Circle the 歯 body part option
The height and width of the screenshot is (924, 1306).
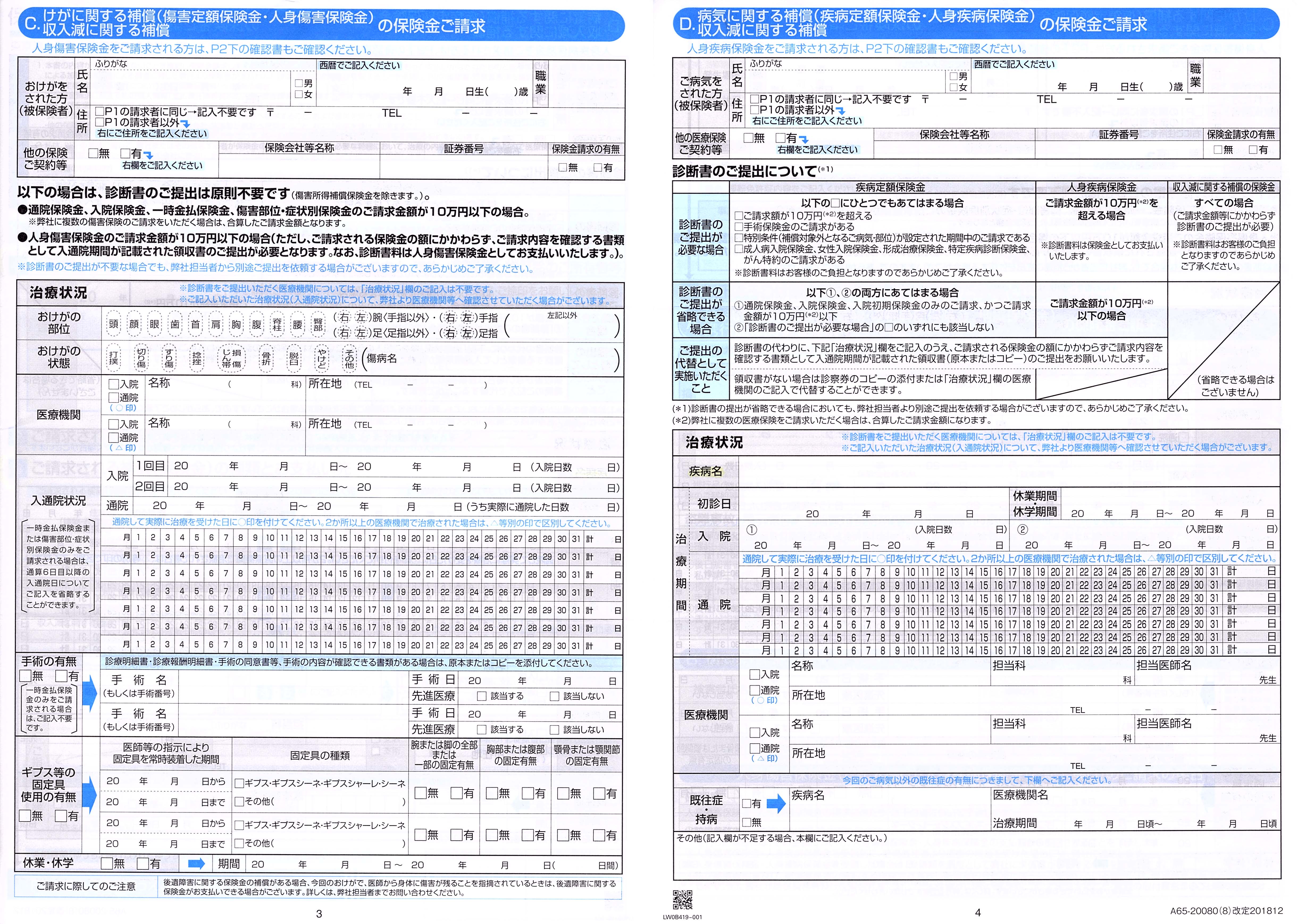click(x=175, y=324)
